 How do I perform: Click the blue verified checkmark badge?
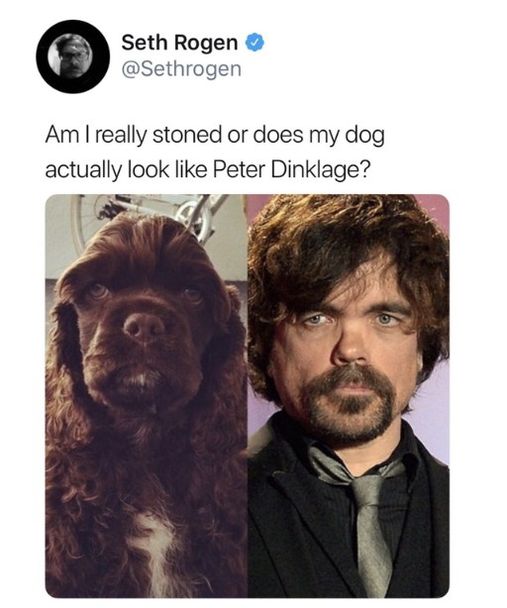tap(256, 42)
